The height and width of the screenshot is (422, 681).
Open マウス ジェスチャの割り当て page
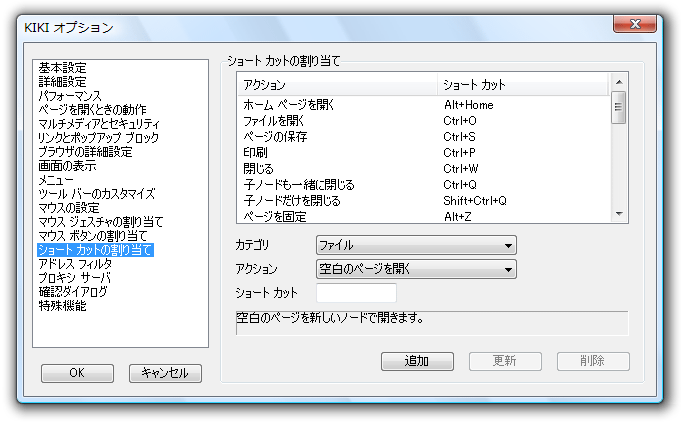(100, 222)
